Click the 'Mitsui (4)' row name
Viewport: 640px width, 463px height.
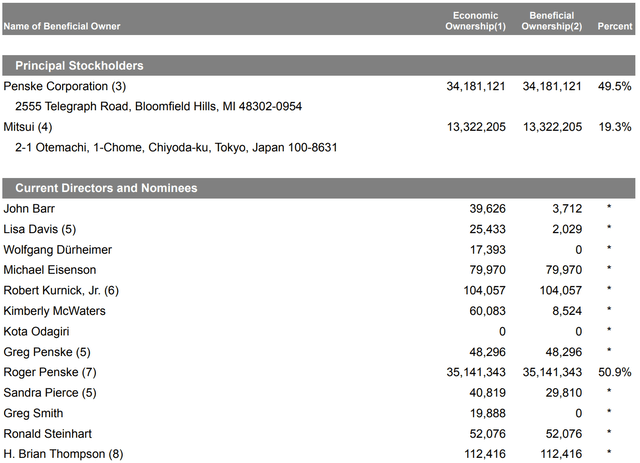pos(28,127)
